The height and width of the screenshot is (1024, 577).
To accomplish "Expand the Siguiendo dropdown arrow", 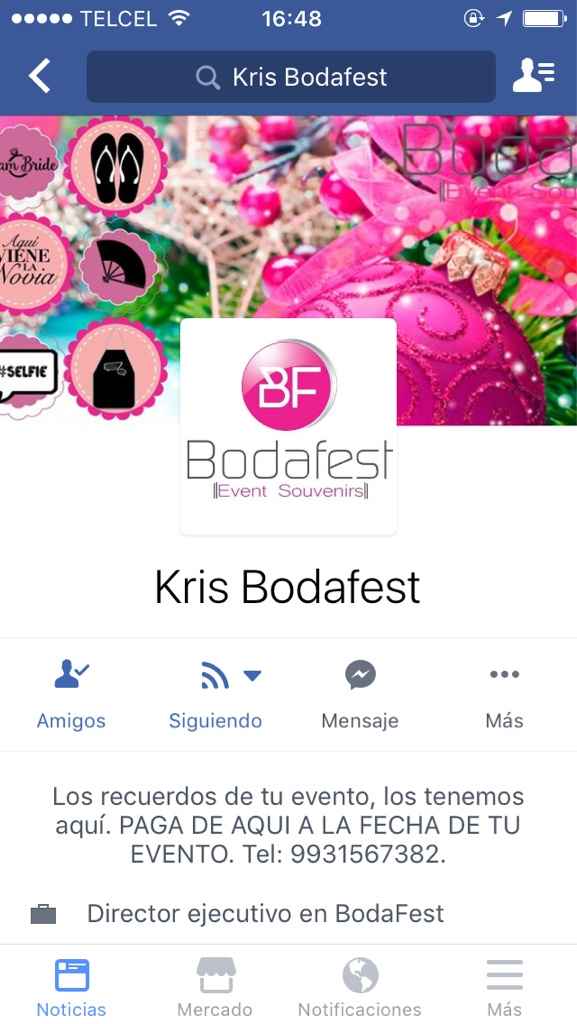I will (x=252, y=675).
